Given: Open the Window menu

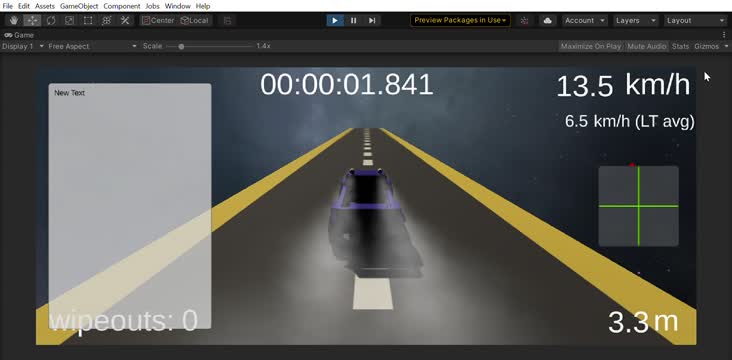Looking at the screenshot, I should 177,6.
